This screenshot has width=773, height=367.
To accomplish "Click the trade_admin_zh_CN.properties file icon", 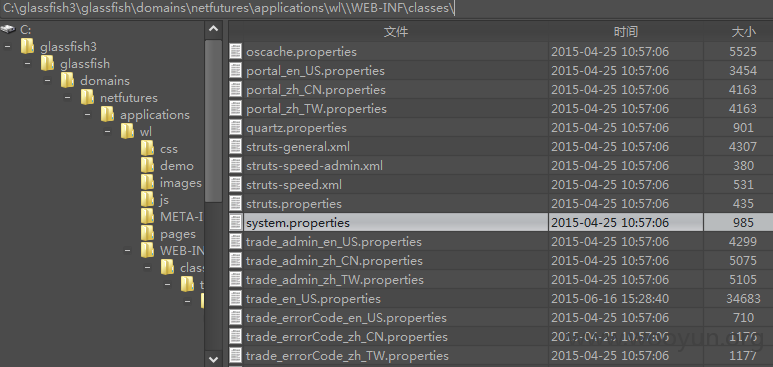I will pos(236,260).
